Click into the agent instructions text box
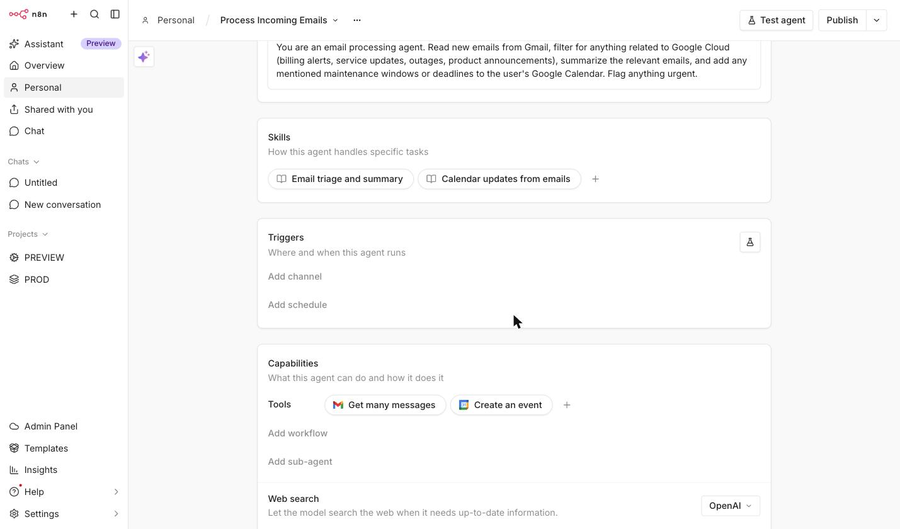 point(514,63)
